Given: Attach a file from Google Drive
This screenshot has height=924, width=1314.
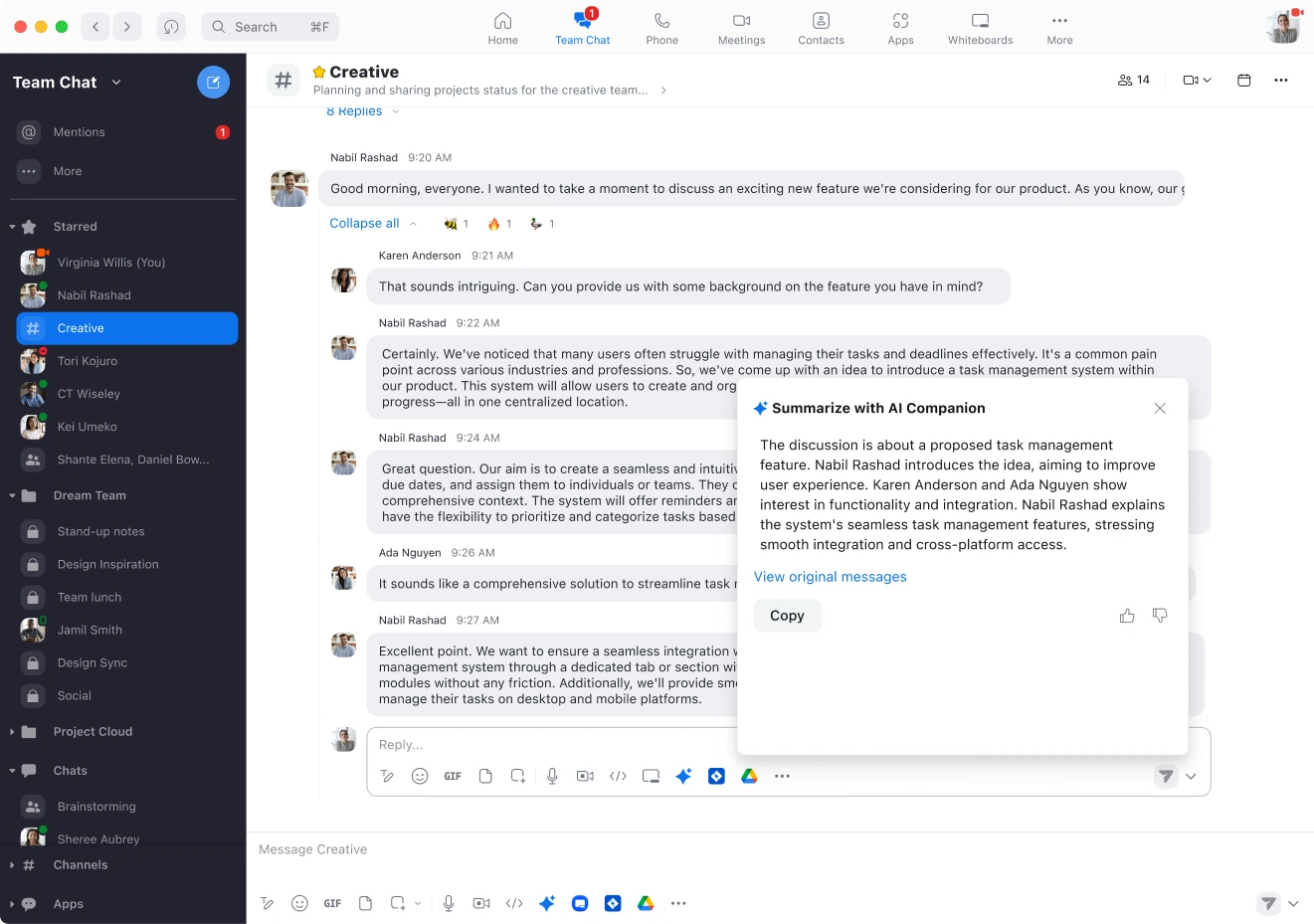Looking at the screenshot, I should (749, 776).
